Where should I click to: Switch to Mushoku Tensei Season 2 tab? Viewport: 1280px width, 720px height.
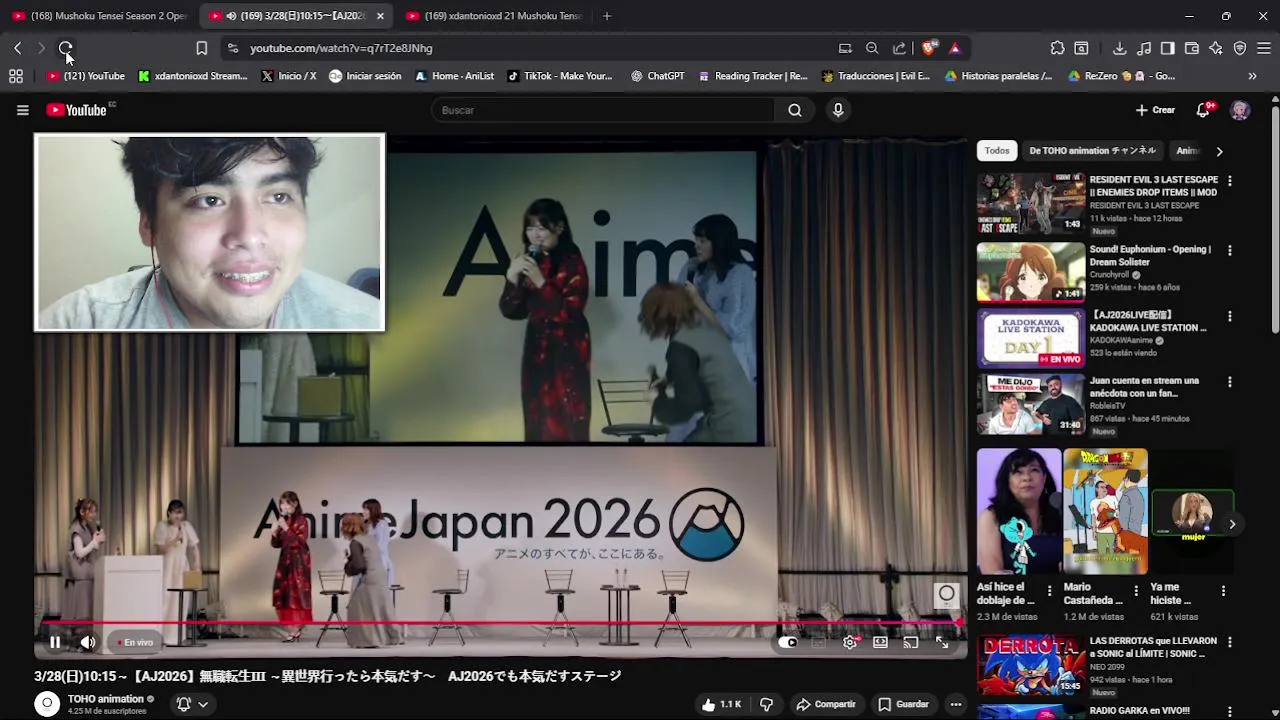click(x=99, y=16)
